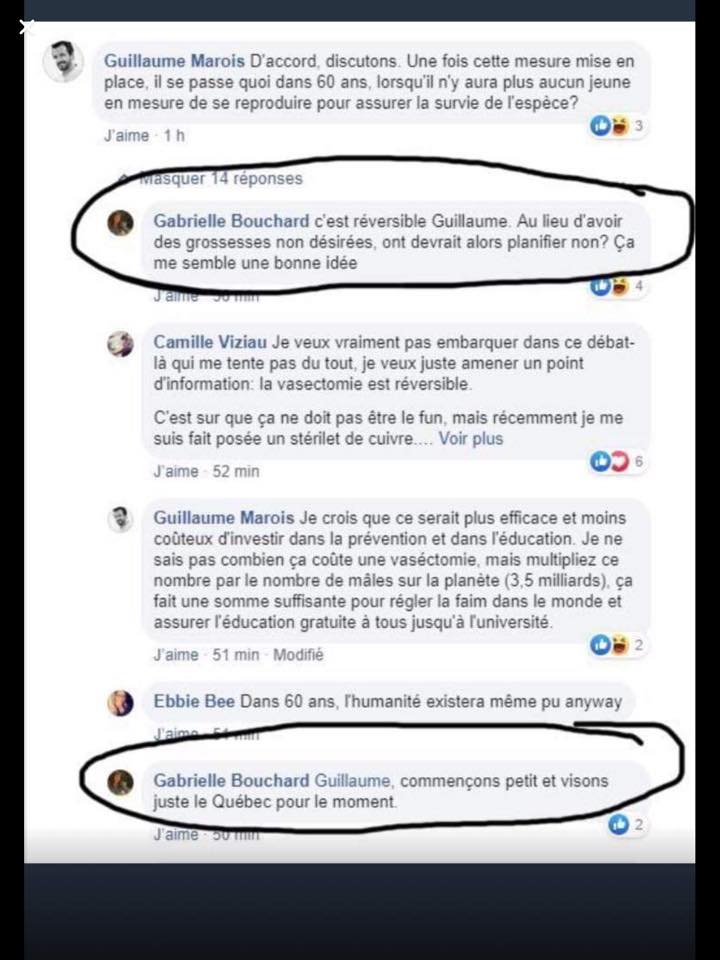Screen dimensions: 720x960
Task: Click Camille Viziau's avatar picture
Action: click(121, 344)
